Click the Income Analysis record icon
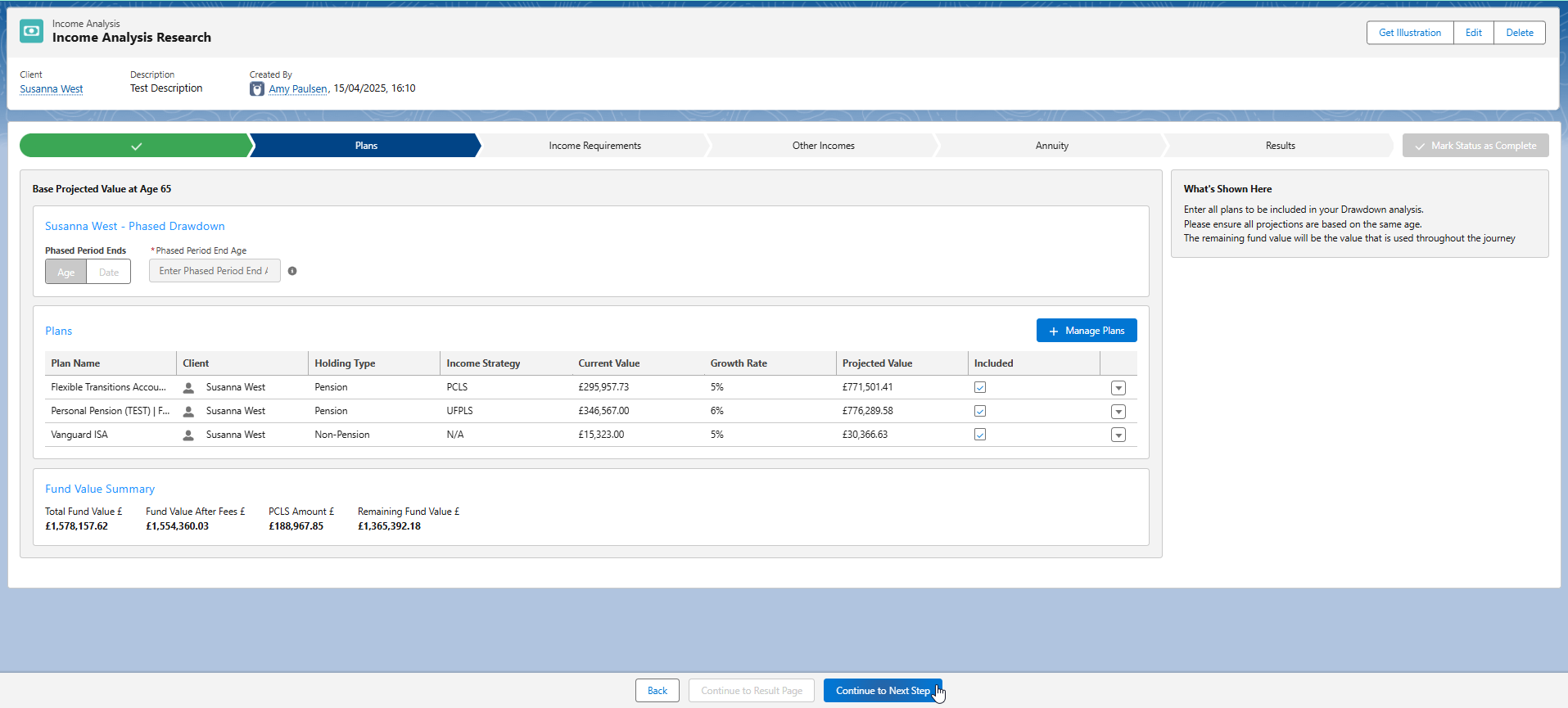 tap(31, 31)
